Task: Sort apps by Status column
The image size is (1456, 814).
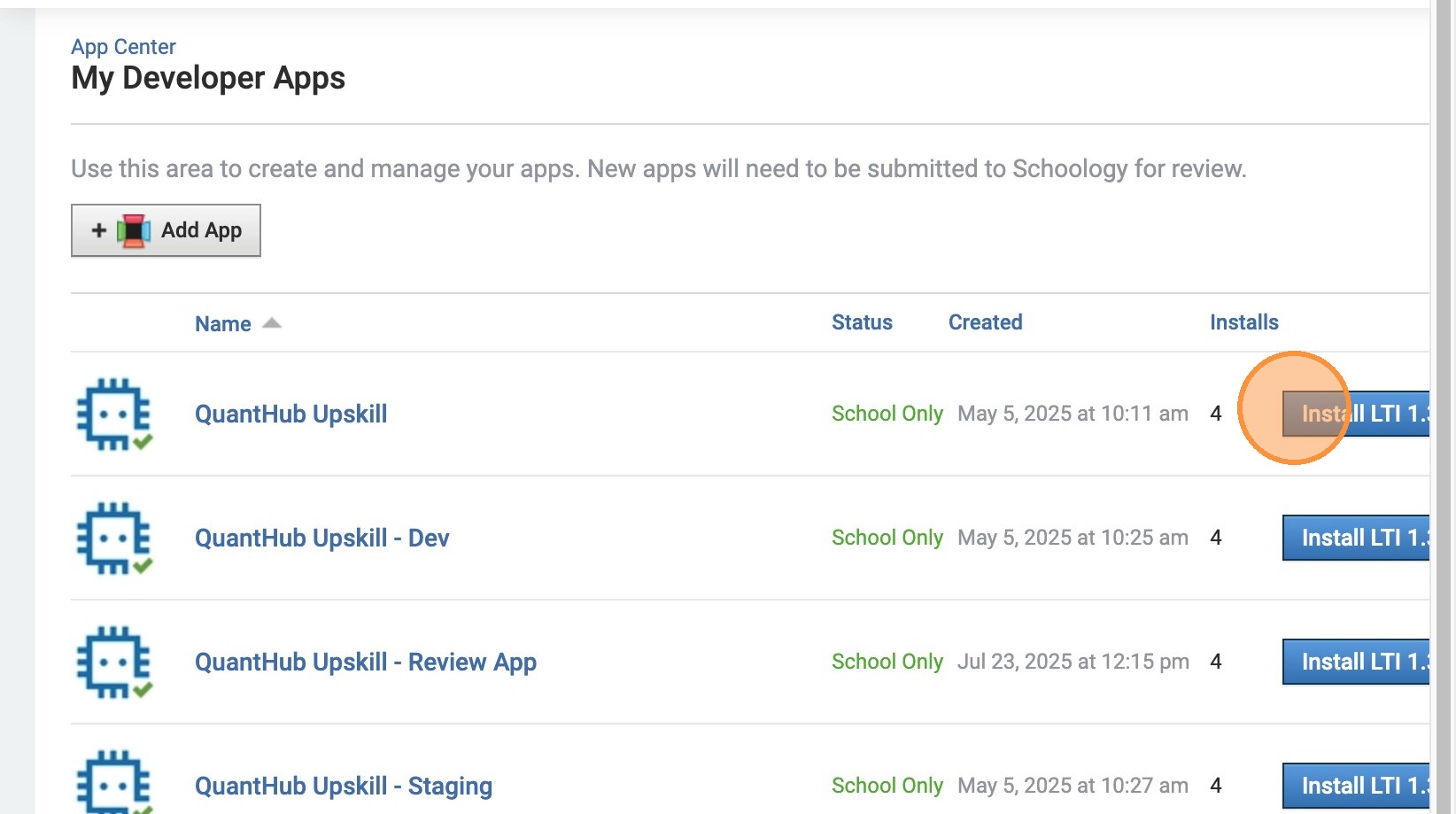Action: tap(862, 322)
